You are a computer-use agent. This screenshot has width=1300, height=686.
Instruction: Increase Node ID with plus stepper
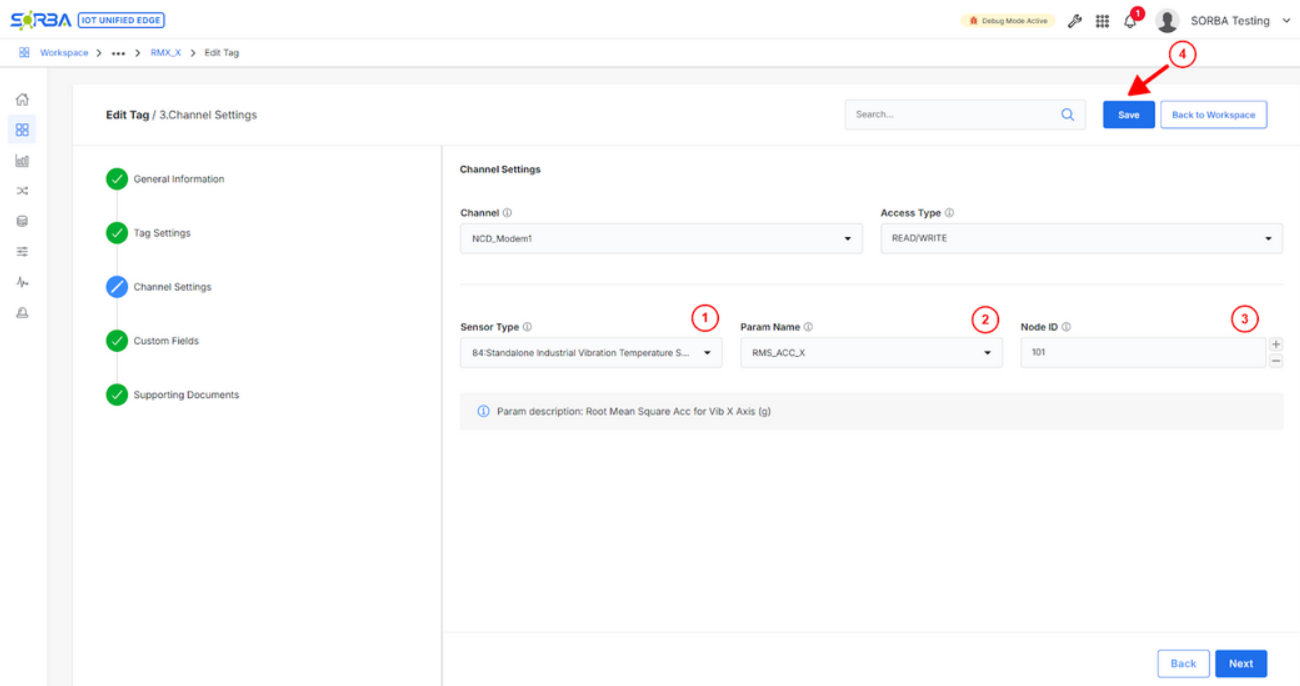point(1276,344)
